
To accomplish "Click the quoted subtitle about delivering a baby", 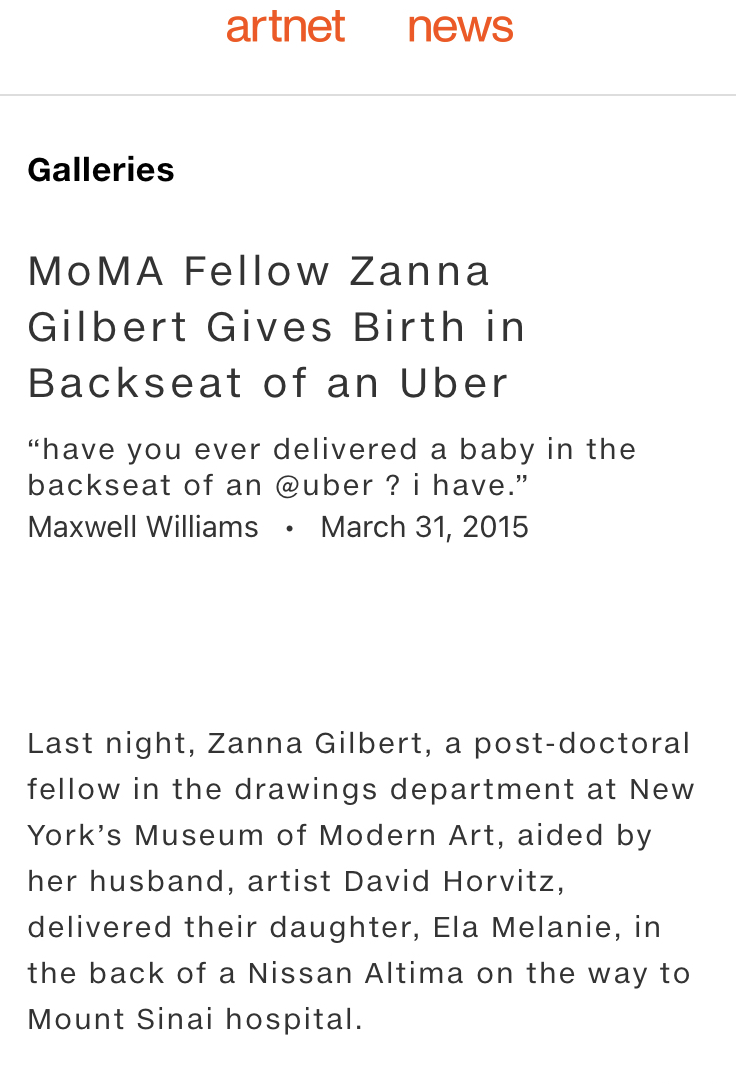I will click(332, 467).
